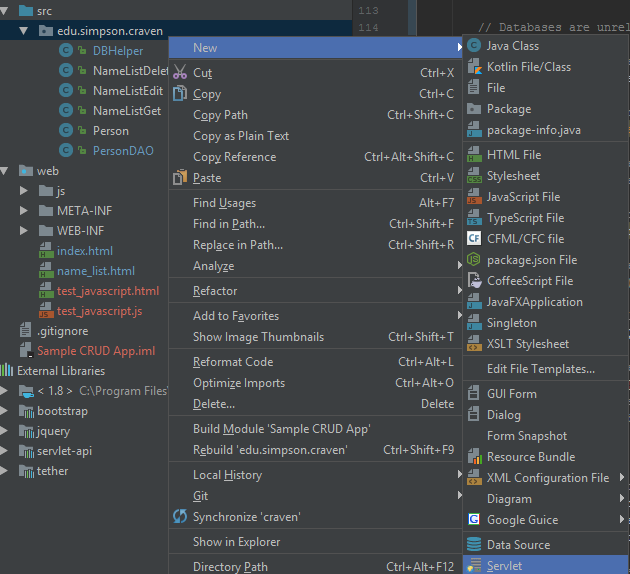
Task: Click the CFML/CFC file icon
Action: pos(474,239)
